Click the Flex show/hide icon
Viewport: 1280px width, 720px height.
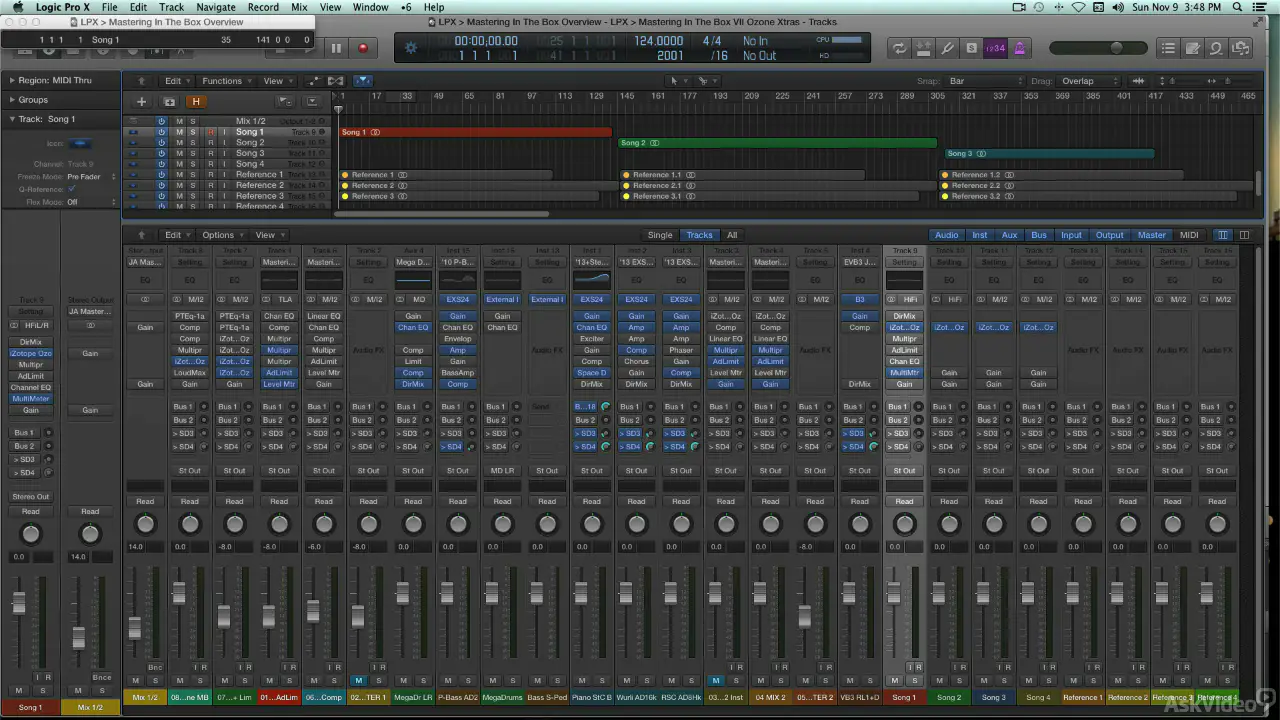pos(336,81)
